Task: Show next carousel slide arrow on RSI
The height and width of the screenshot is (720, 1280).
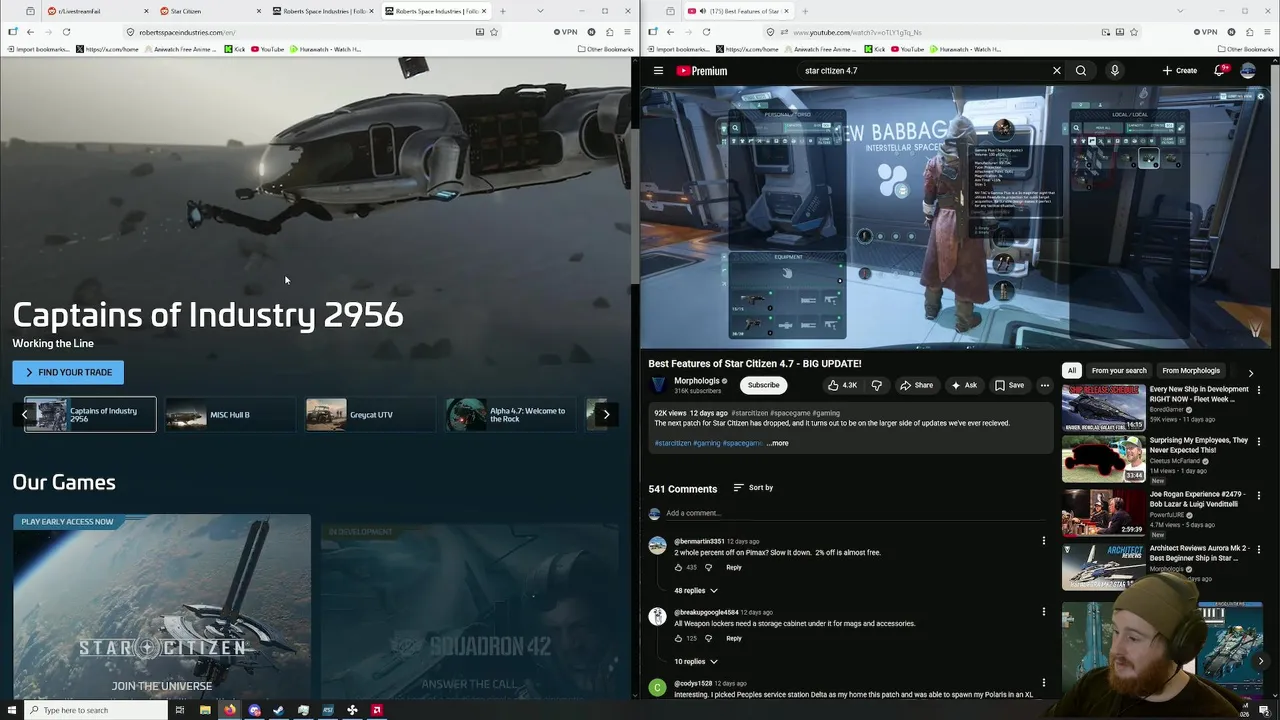Action: point(606,414)
